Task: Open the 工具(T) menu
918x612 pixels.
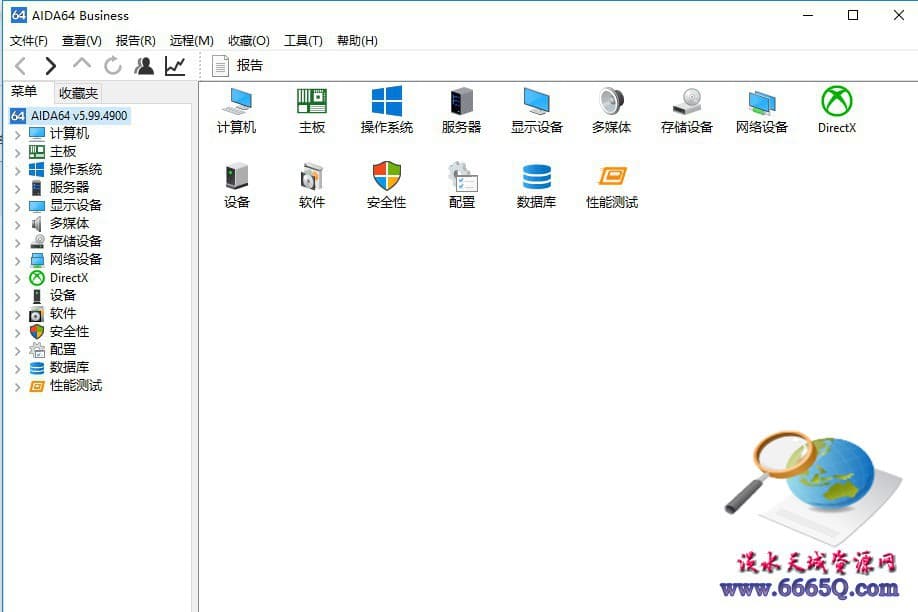Action: 303,40
